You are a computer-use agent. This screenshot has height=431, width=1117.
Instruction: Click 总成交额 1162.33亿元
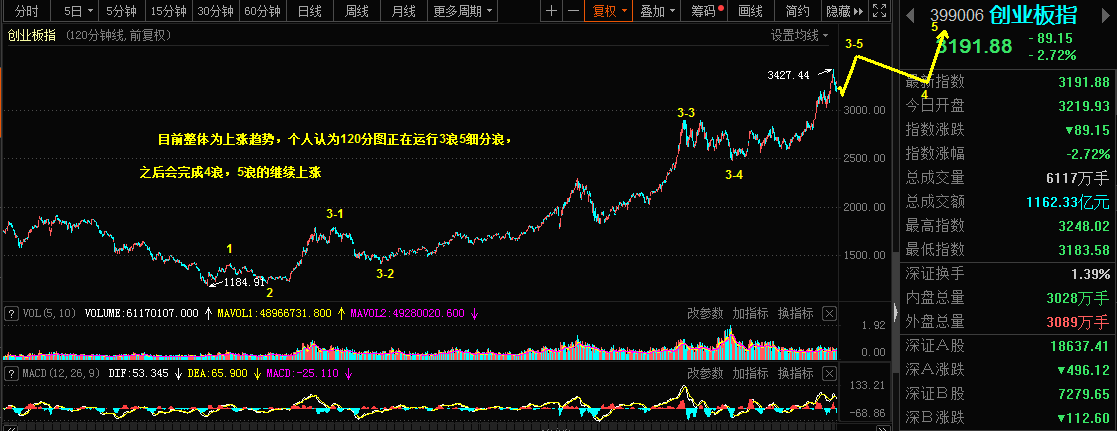[1068, 202]
